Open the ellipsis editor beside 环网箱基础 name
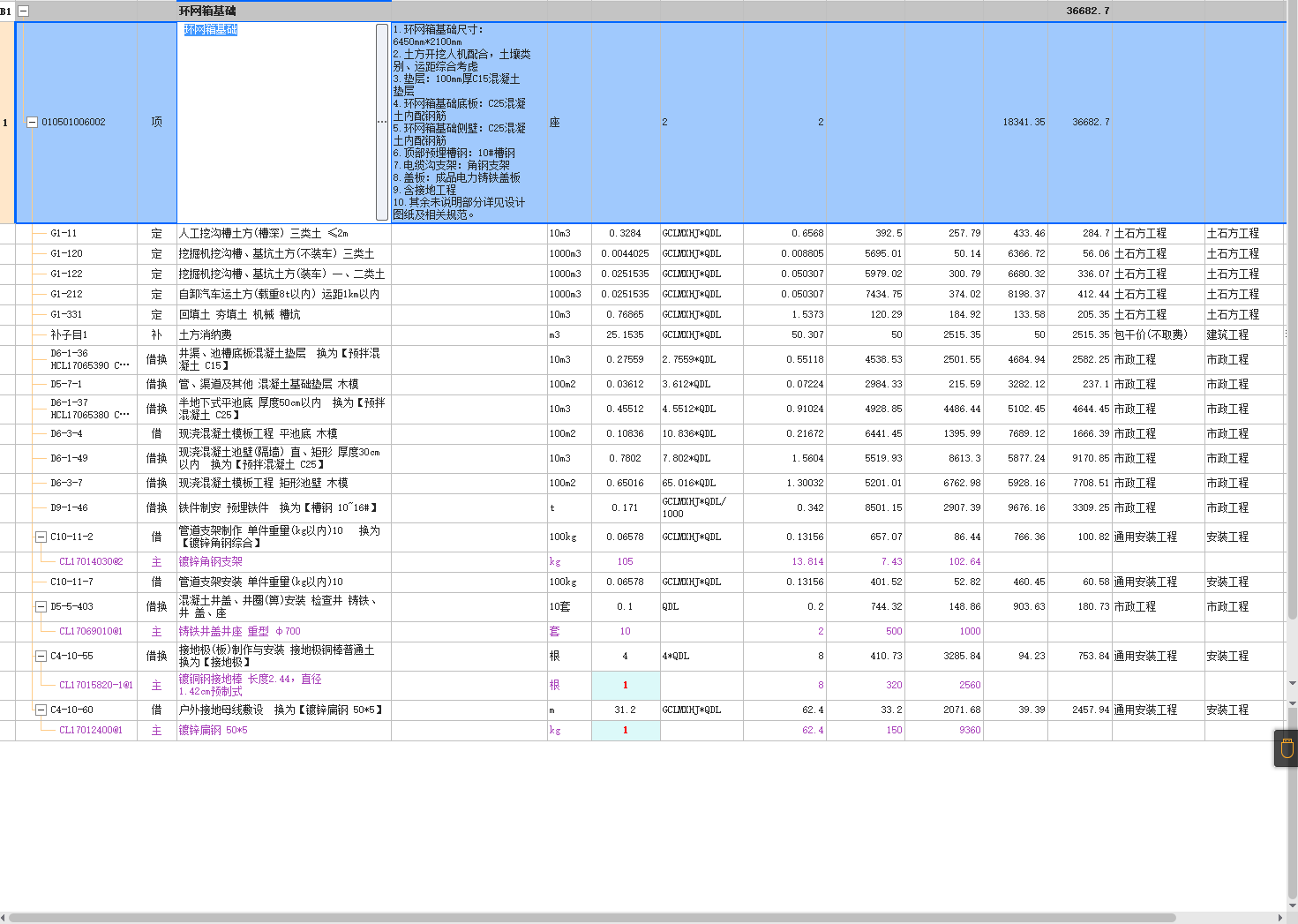The height and width of the screenshot is (924, 1298). 382,122
